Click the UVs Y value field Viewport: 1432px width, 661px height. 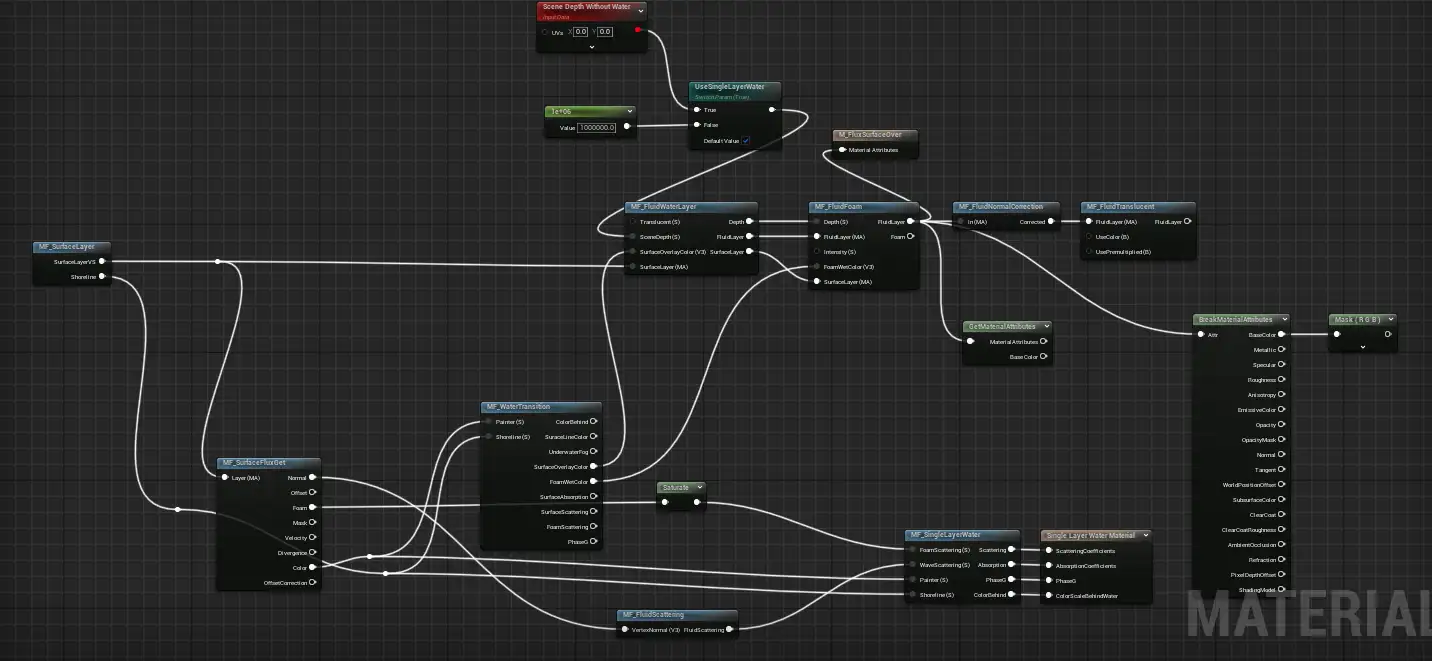pos(605,32)
